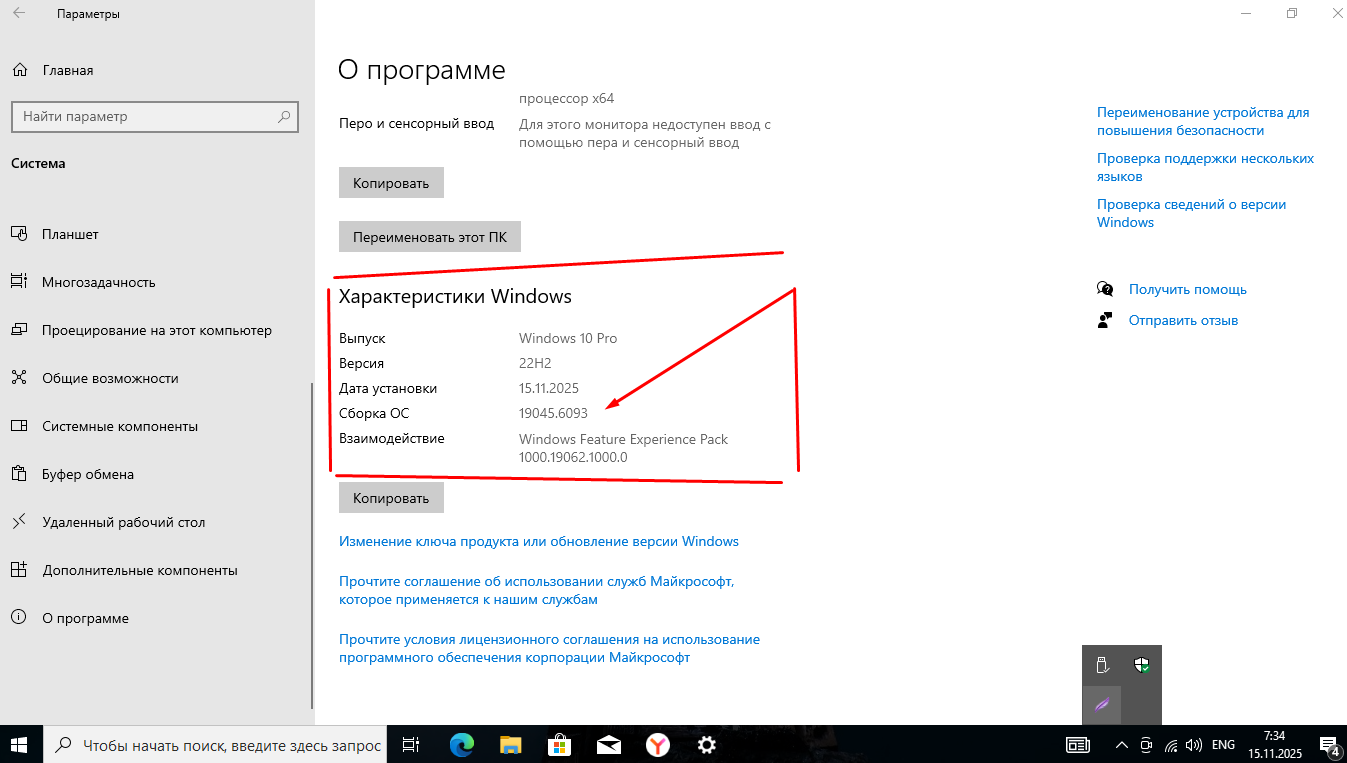Screen dimensions: 1347x763
Task: Open the notification action center
Action: 1330,745
